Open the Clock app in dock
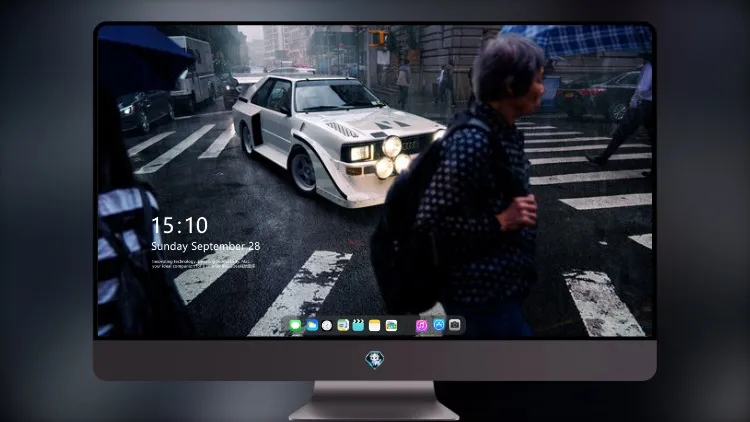The width and height of the screenshot is (750, 422). 327,325
